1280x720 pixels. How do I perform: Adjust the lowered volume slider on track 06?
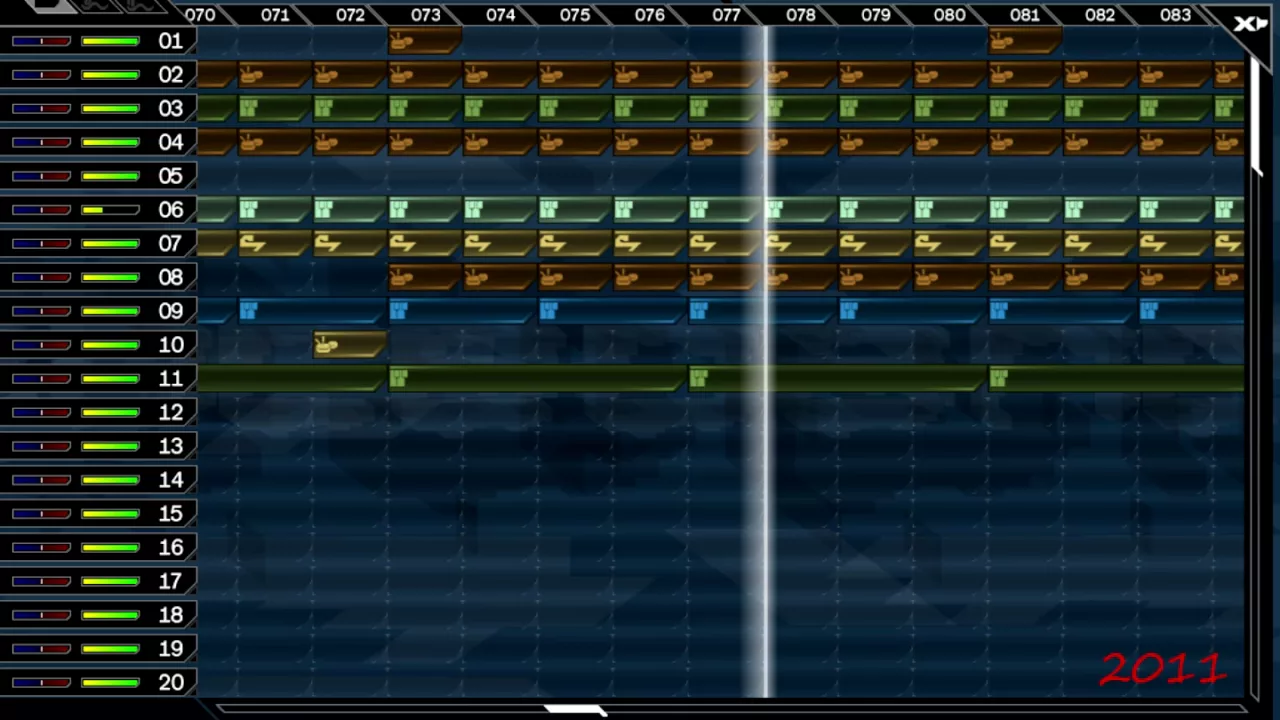pos(110,210)
